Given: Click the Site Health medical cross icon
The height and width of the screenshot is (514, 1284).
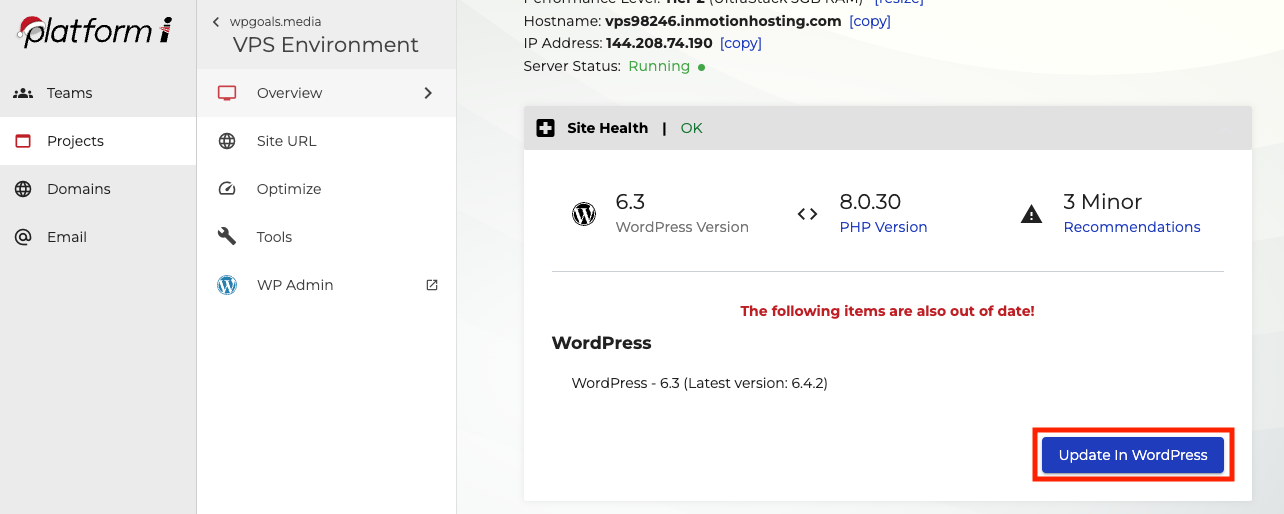Looking at the screenshot, I should 545,128.
